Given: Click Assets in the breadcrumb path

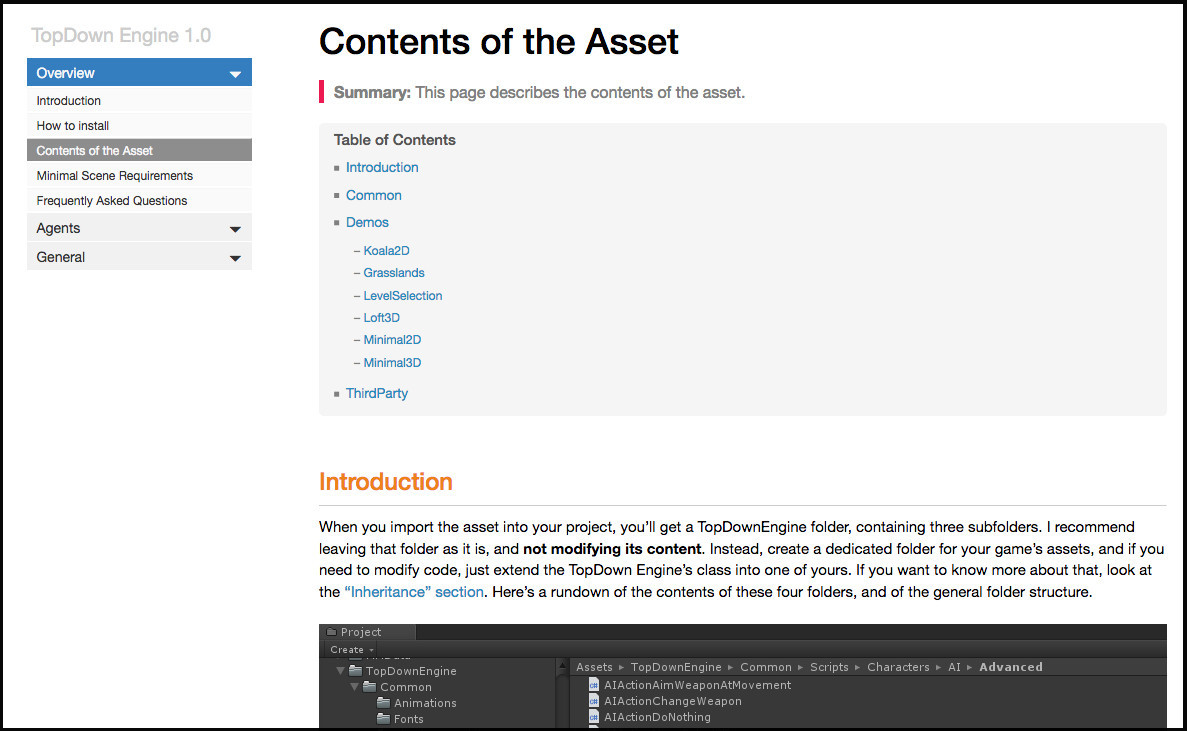Looking at the screenshot, I should click(x=594, y=667).
